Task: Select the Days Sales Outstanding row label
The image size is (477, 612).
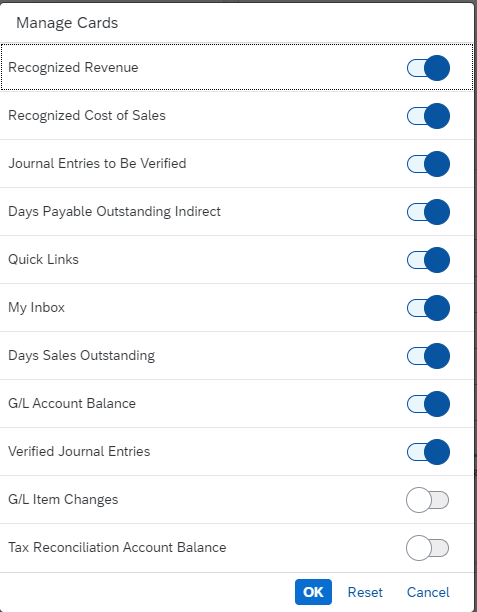Action: 81,356
